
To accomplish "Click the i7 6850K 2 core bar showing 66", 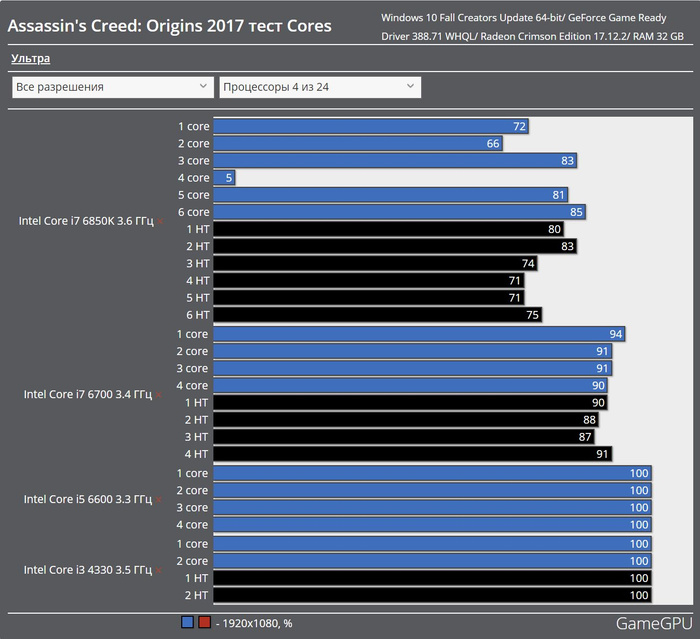I will (357, 144).
